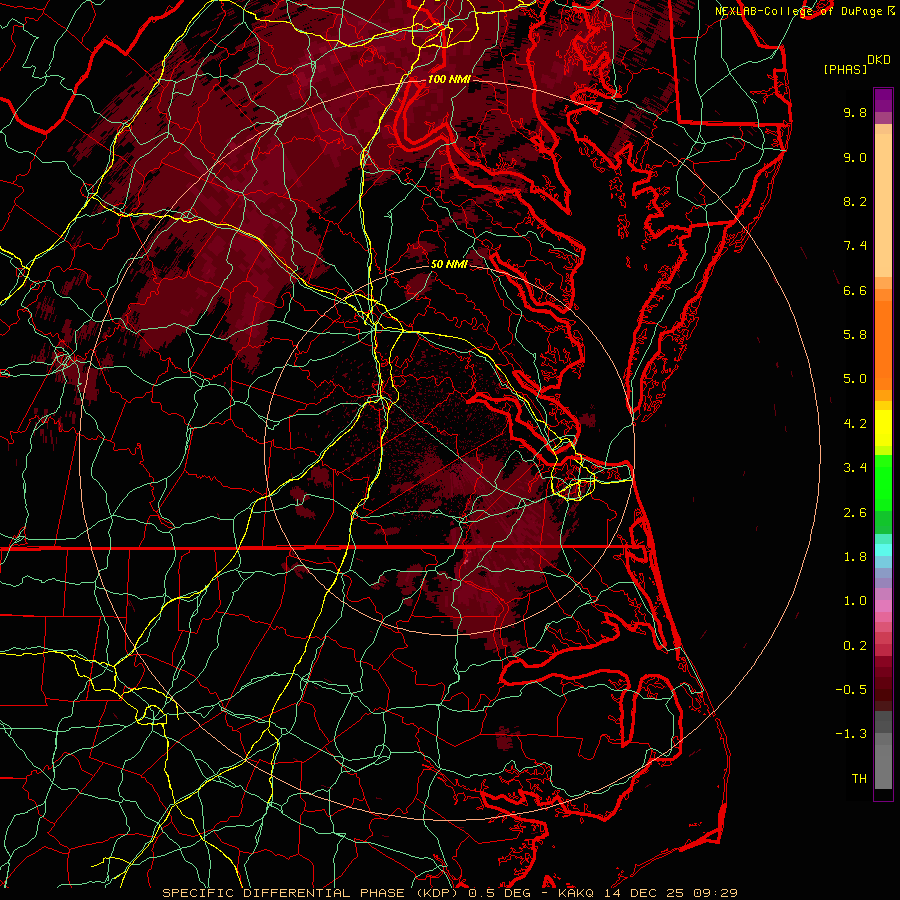Click the 14 DEC 25 09:29 timestamp
Image resolution: width=900 pixels, height=900 pixels.
(670, 893)
